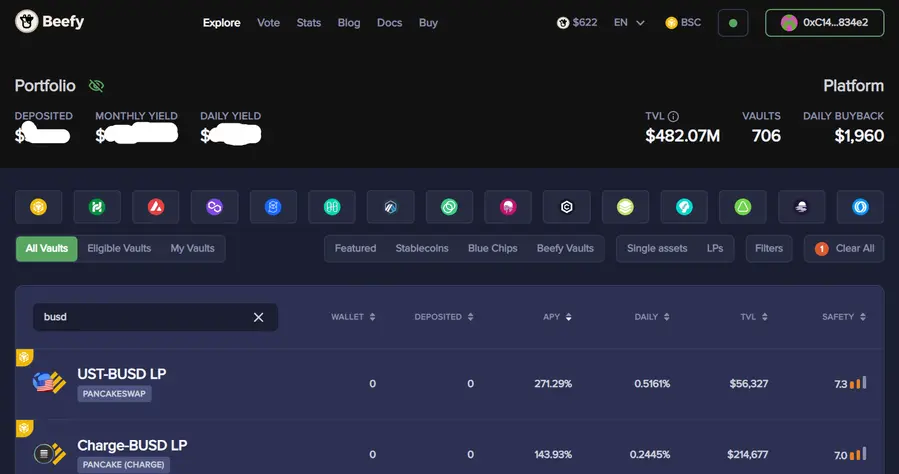
Task: Filter by Cronos black hexagon chain icon
Action: (566, 207)
